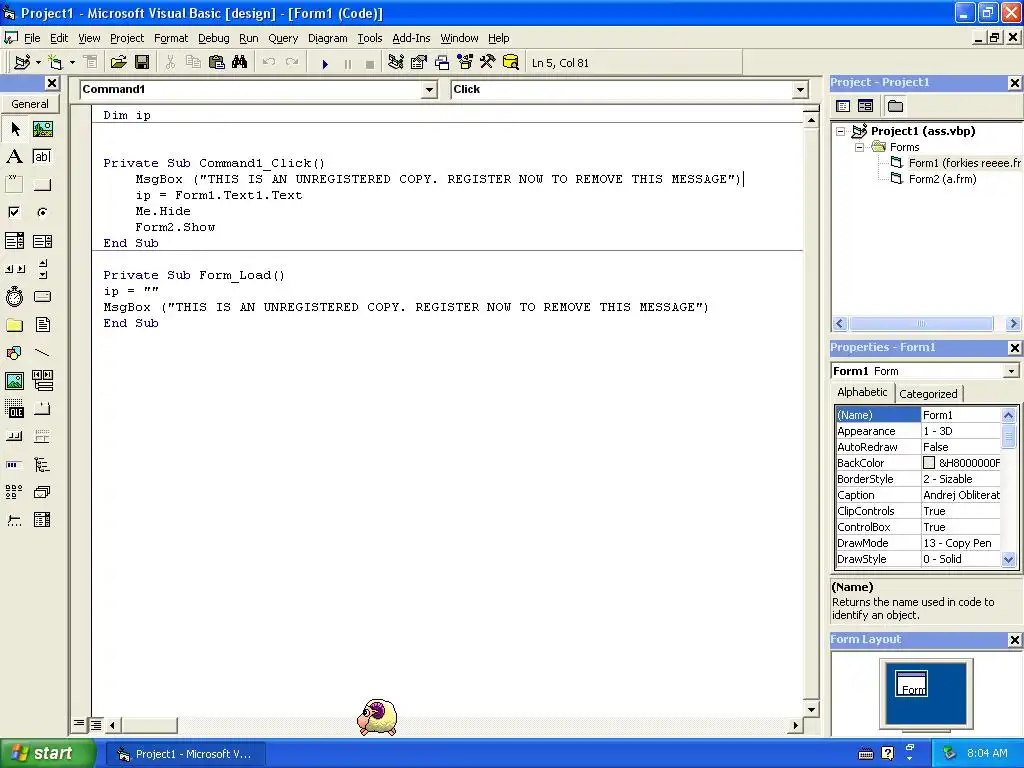
Task: Open the Add Form dropdown arrow
Action: 72,62
